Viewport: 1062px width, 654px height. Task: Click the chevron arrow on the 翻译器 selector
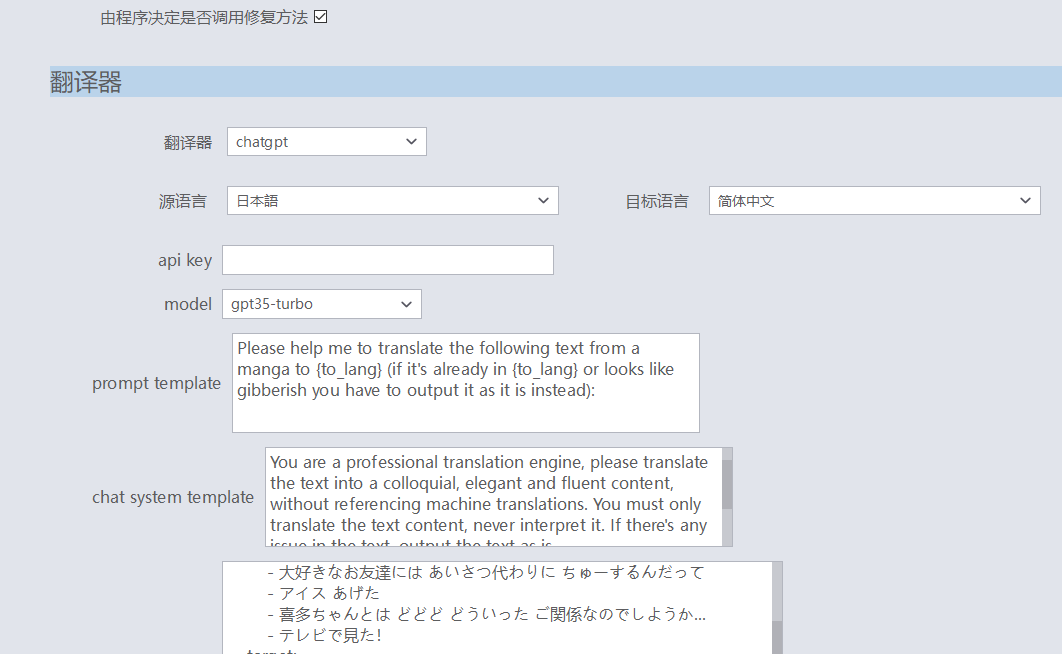pyautogui.click(x=411, y=141)
